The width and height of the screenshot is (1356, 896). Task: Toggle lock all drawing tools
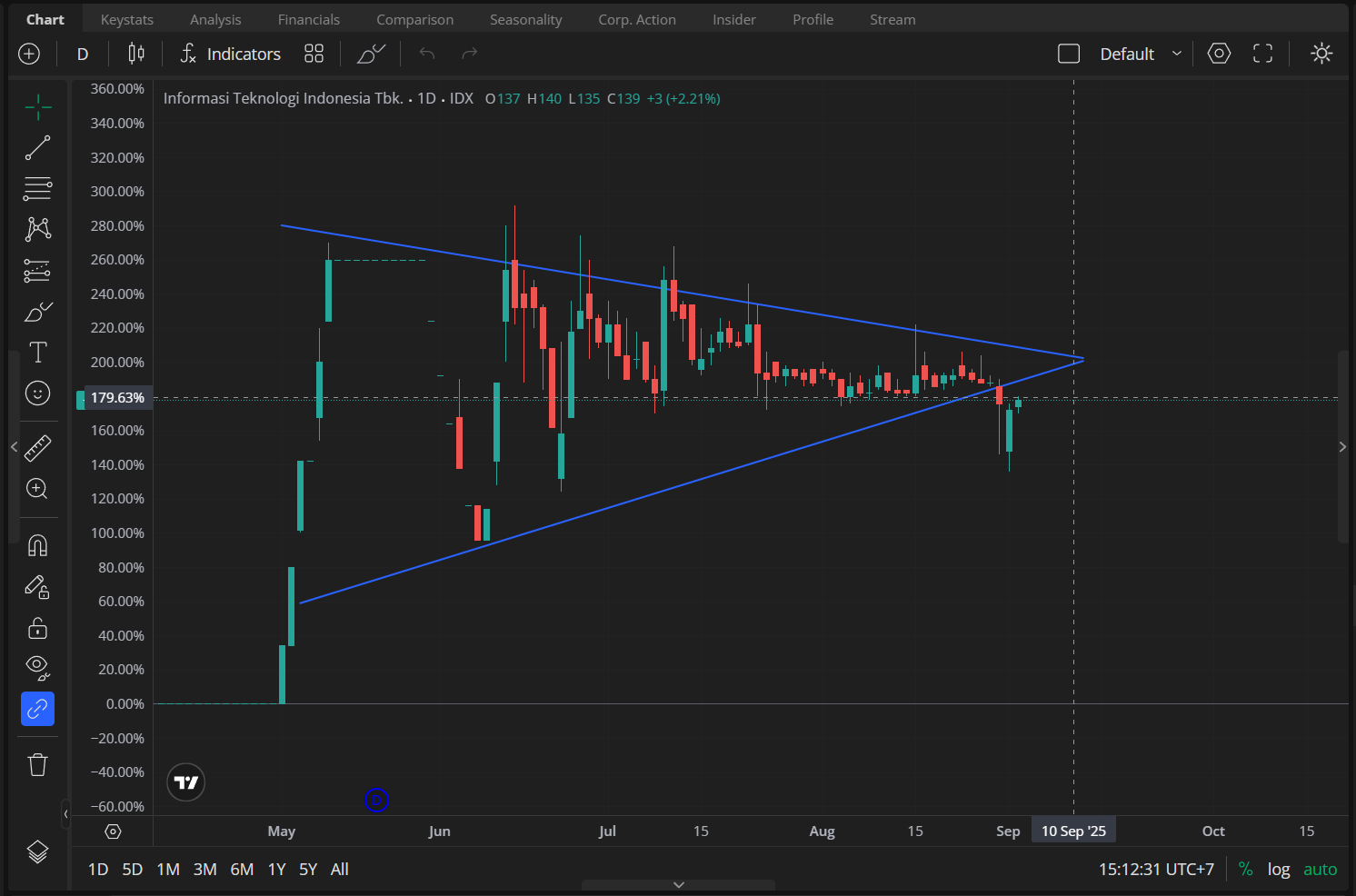pos(37,628)
